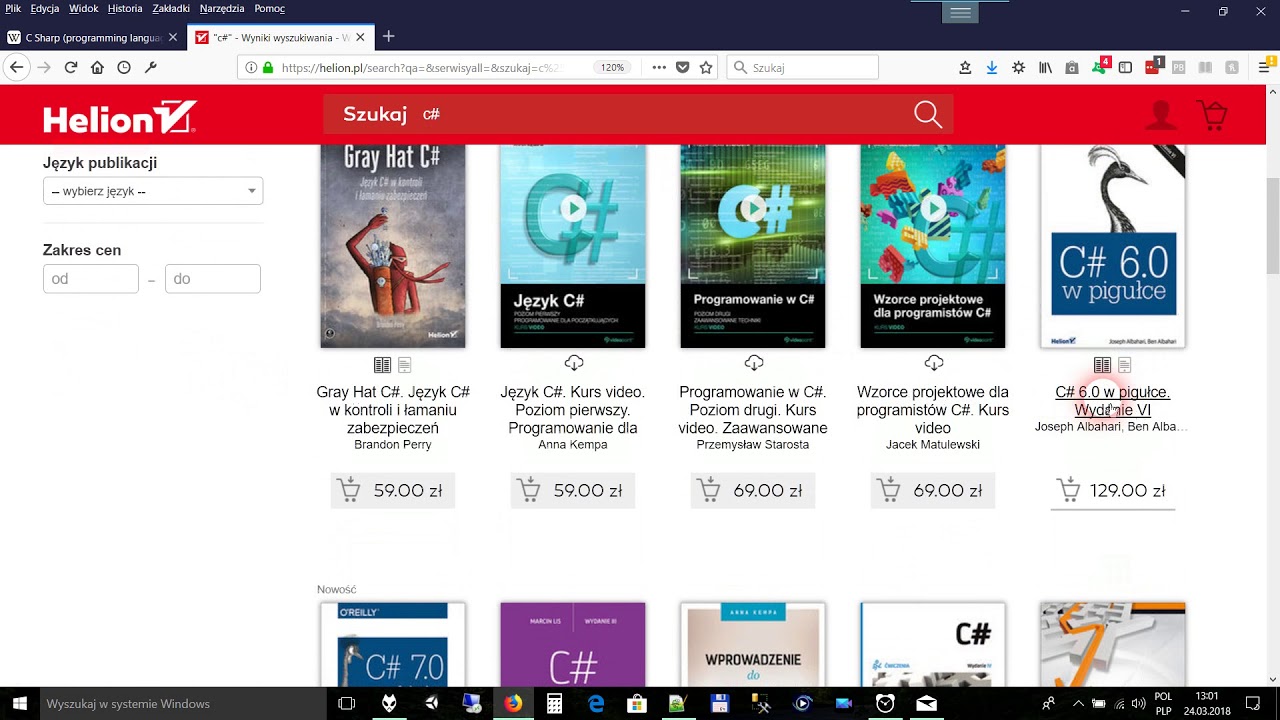This screenshot has width=1280, height=720.
Task: Add Wzorce projektowe to cart 69.00 zł
Action: point(933,490)
